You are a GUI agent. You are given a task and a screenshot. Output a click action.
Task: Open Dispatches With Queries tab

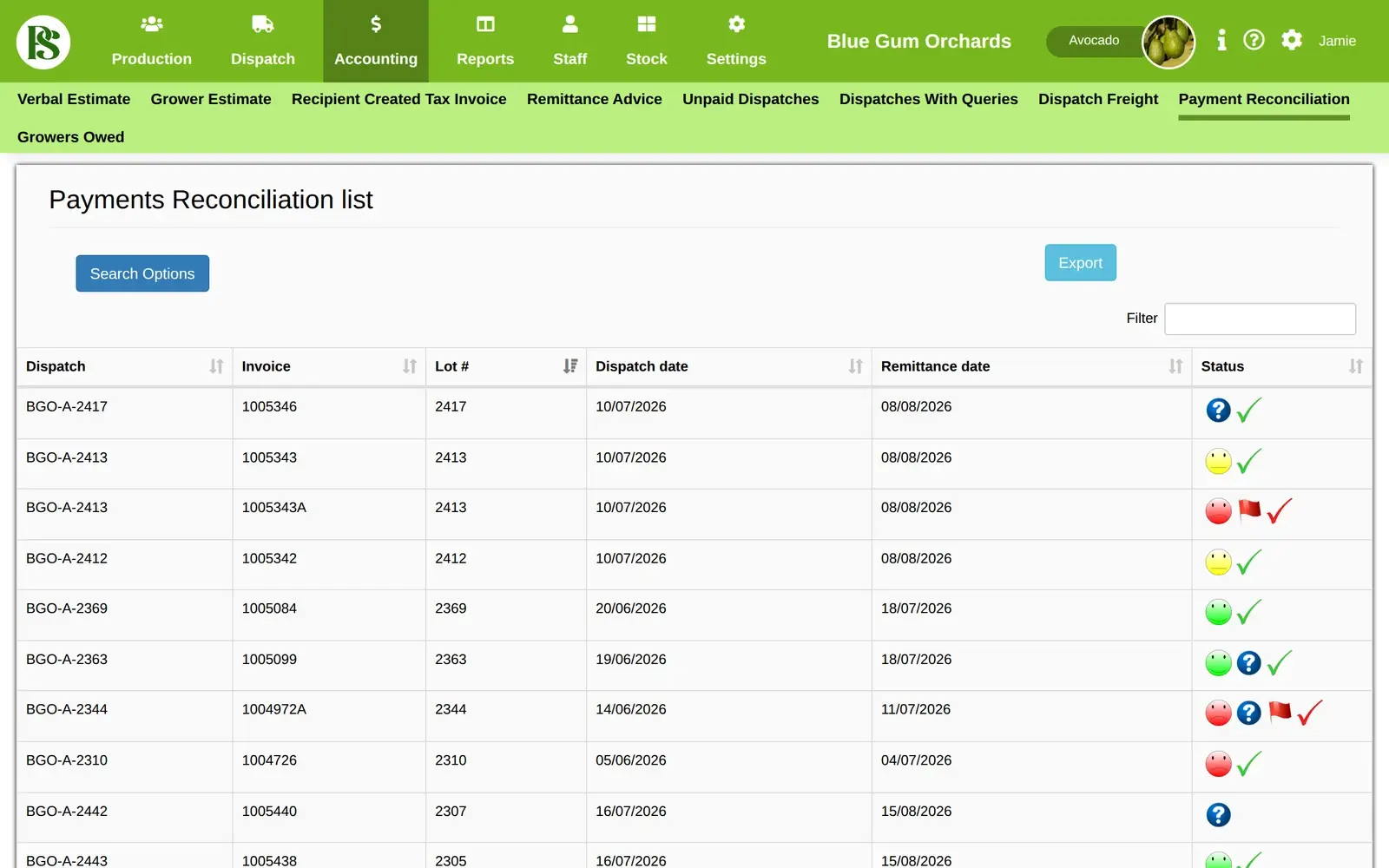click(928, 99)
